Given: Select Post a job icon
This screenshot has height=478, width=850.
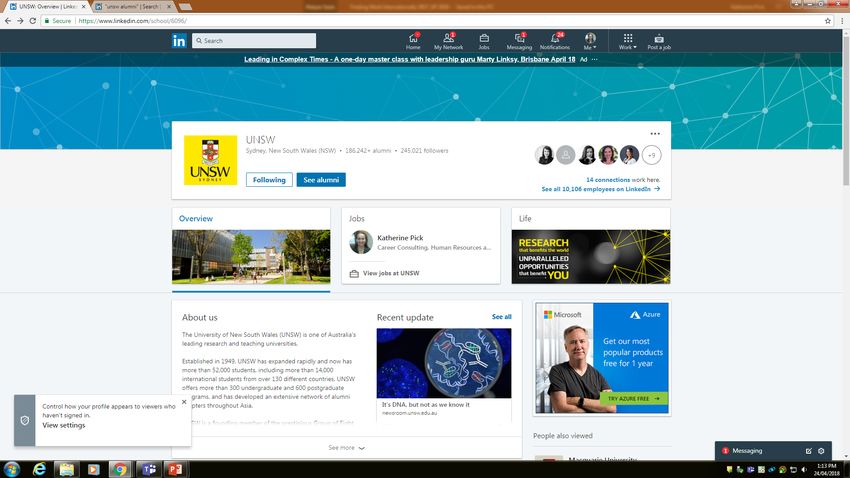Looking at the screenshot, I should click(x=659, y=41).
